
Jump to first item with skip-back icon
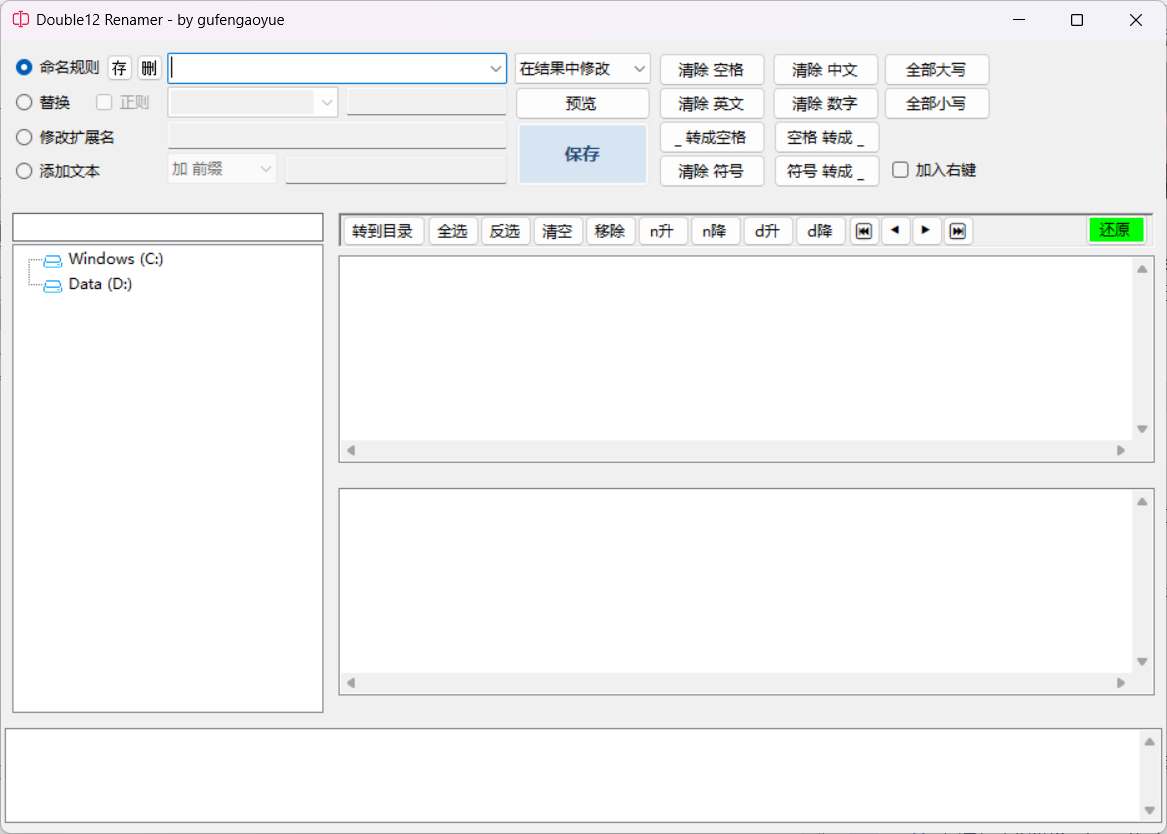coord(864,231)
